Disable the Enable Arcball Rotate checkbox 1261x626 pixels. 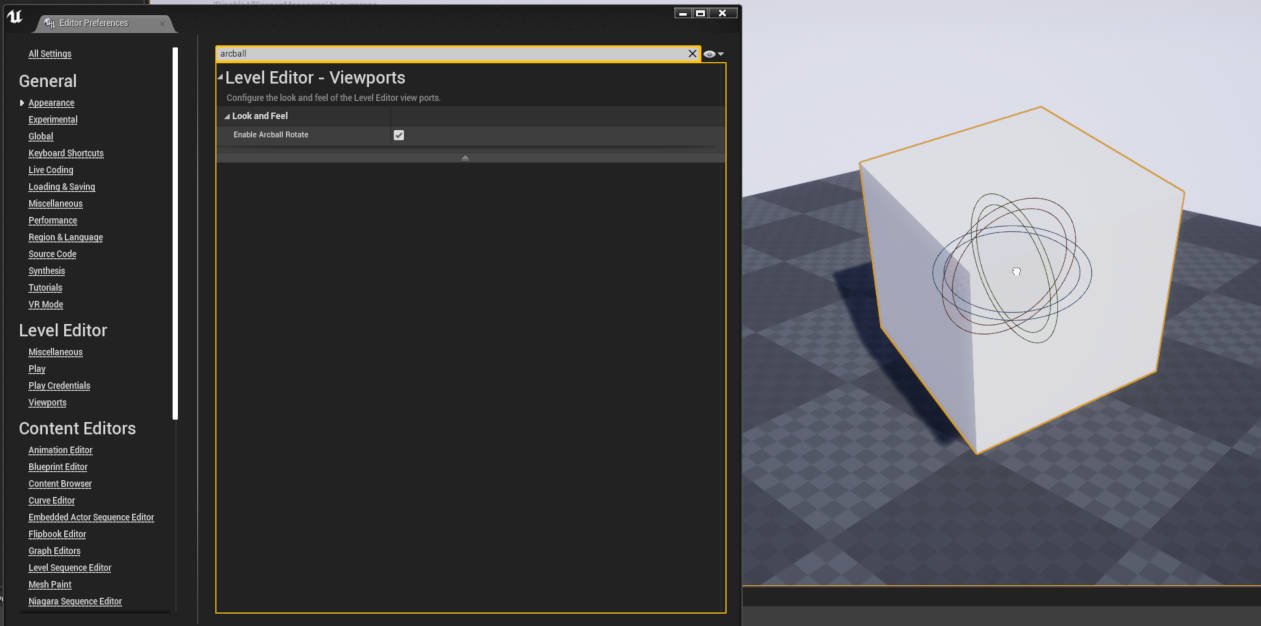[398, 133]
